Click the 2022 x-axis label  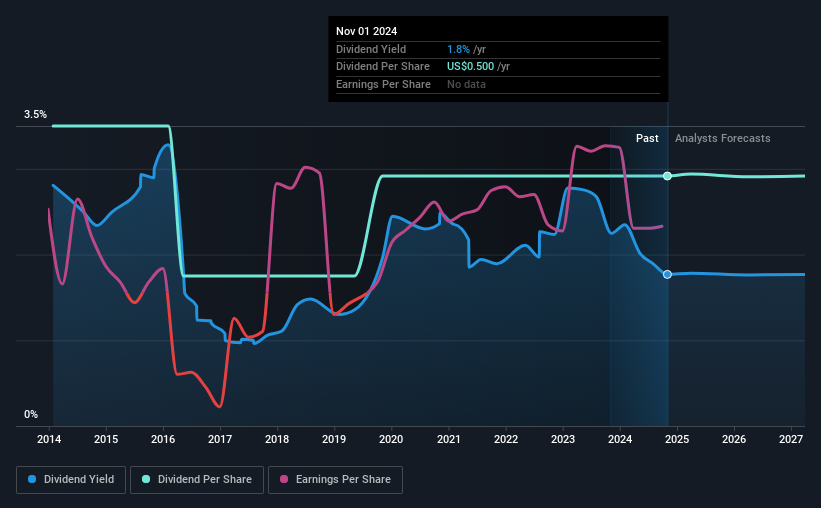click(x=506, y=439)
